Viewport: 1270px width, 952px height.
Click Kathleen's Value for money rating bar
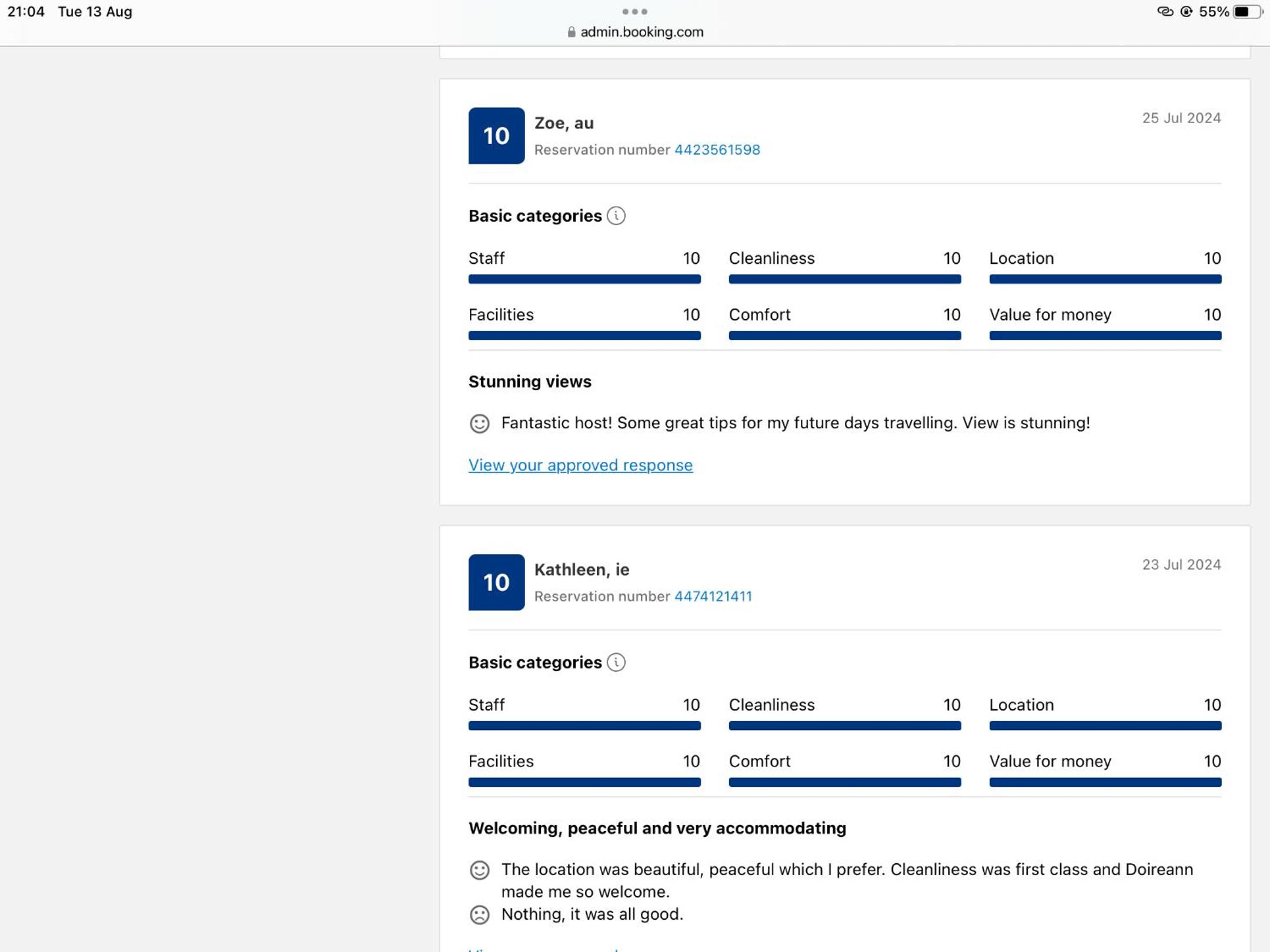click(1105, 782)
